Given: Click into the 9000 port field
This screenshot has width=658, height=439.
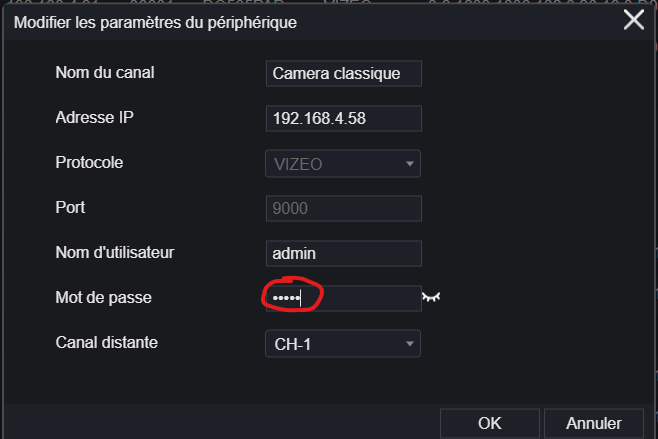Looking at the screenshot, I should click(344, 208).
